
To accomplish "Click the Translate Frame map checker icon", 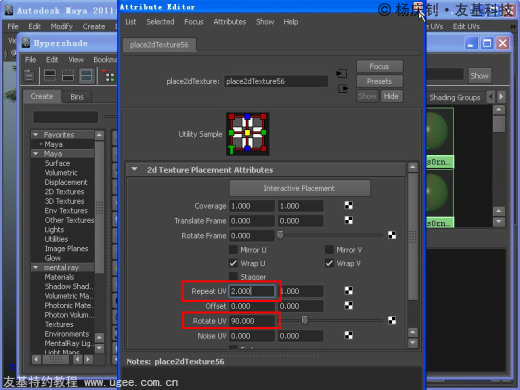I will tap(349, 220).
